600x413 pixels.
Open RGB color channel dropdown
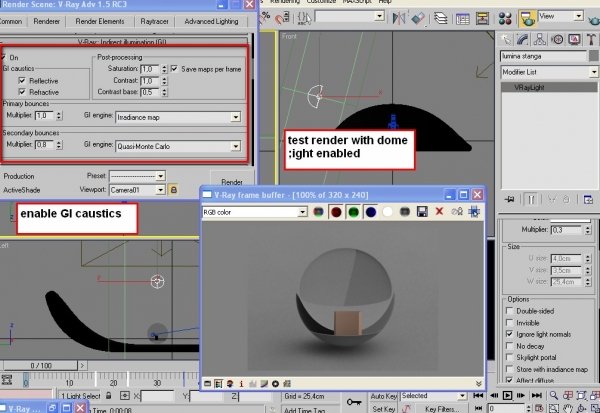tap(302, 212)
